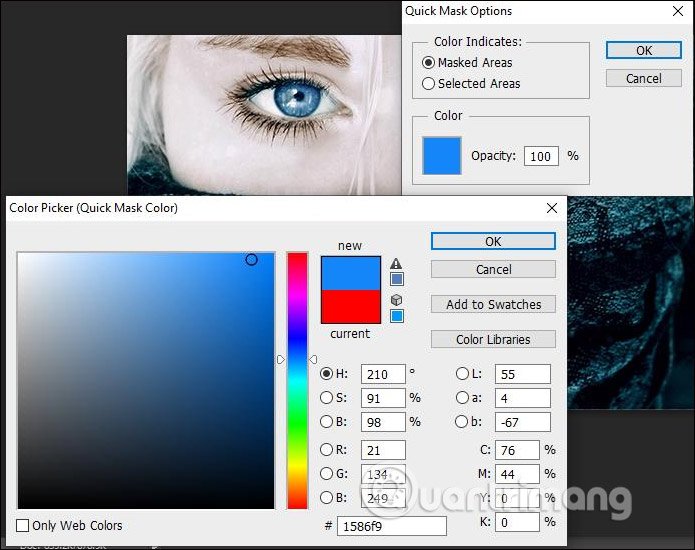Click OK in Color Picker dialog
The width and height of the screenshot is (695, 550).
[x=493, y=242]
